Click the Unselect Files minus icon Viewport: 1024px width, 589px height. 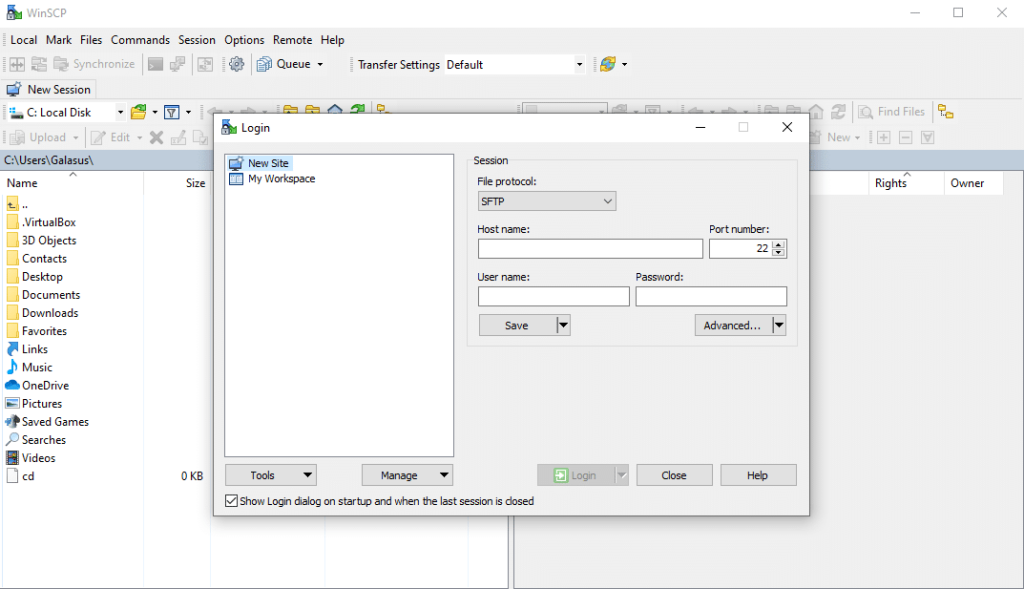[x=906, y=137]
